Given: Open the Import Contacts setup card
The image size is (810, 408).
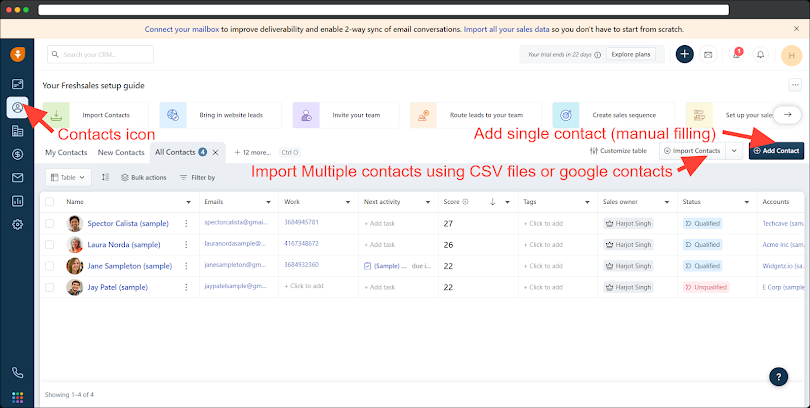Looking at the screenshot, I should [x=96, y=115].
